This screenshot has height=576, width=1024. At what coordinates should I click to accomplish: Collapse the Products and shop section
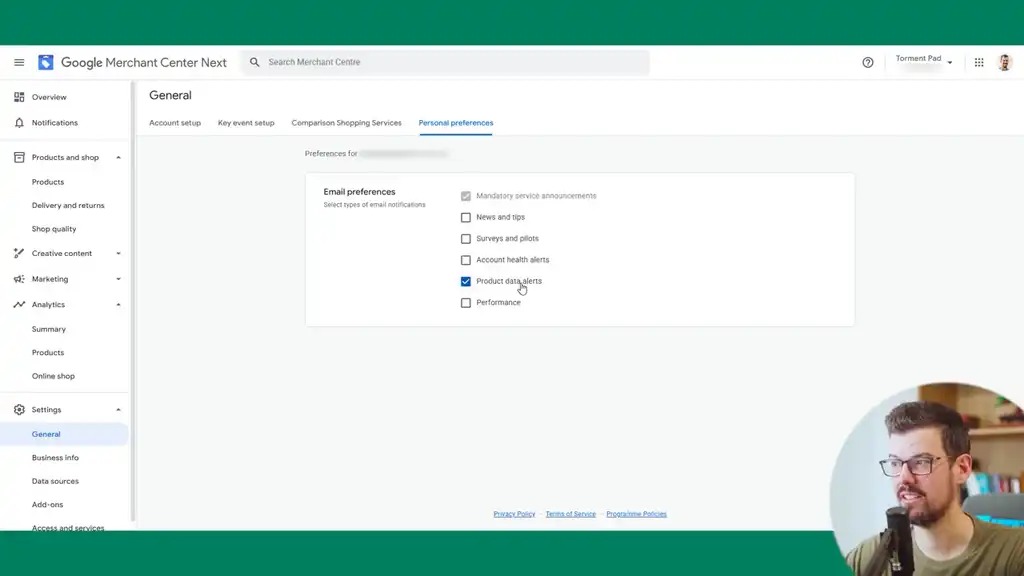tap(117, 157)
